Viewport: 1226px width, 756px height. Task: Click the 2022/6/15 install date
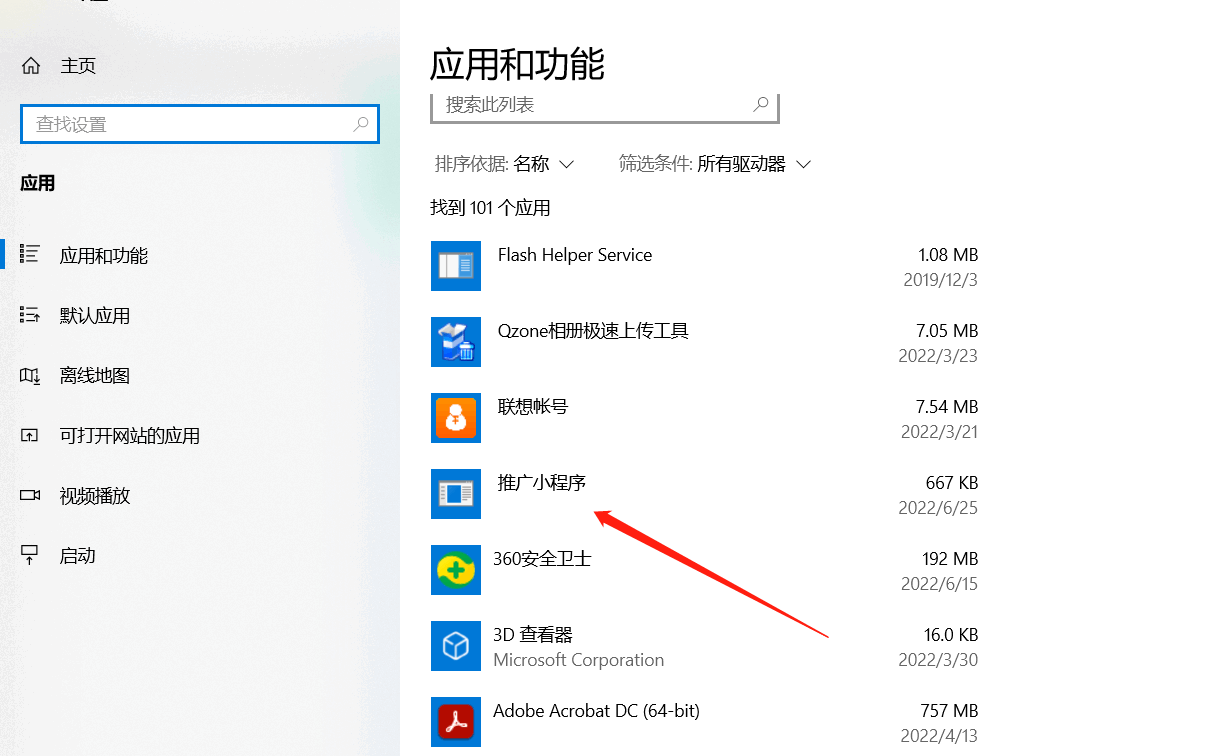pos(940,584)
